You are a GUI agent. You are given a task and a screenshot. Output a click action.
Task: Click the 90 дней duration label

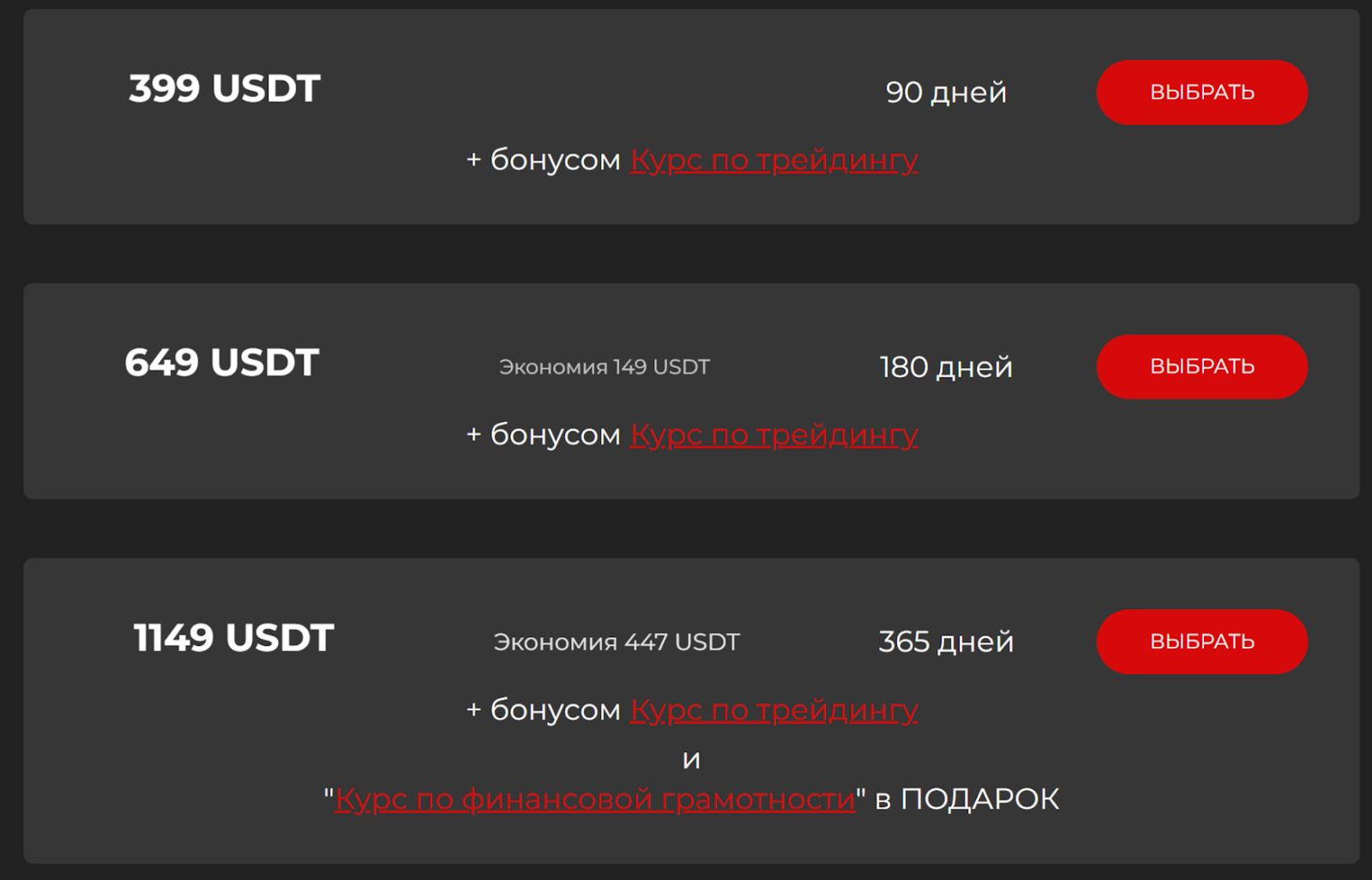pos(946,93)
